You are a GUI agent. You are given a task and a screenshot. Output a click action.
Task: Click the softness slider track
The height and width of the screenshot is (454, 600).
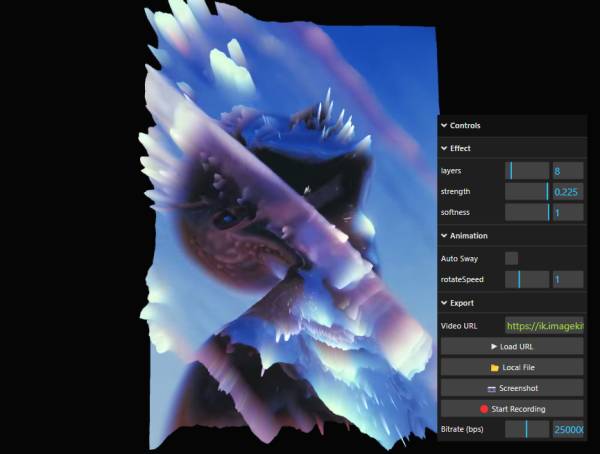coord(527,213)
